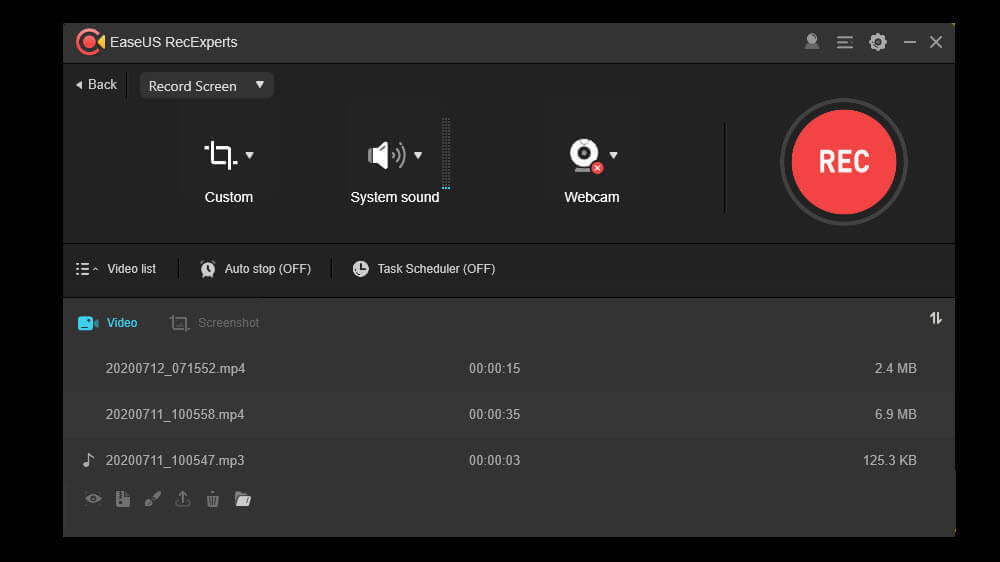Click the eye preview icon in the bottom toolbar

[x=93, y=499]
